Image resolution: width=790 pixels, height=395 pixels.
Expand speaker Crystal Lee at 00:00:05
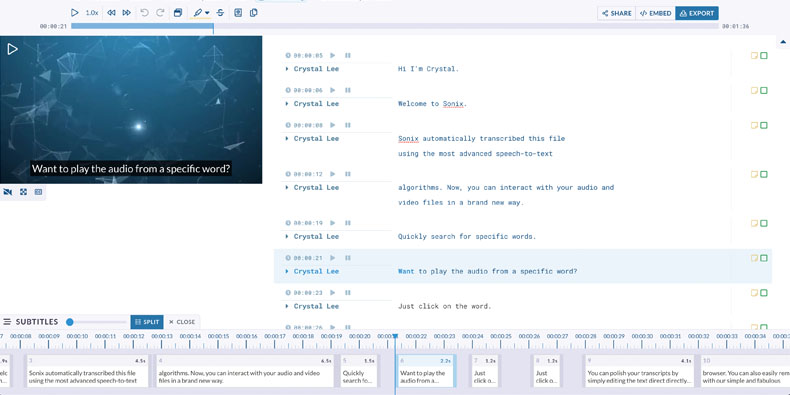[x=287, y=69]
